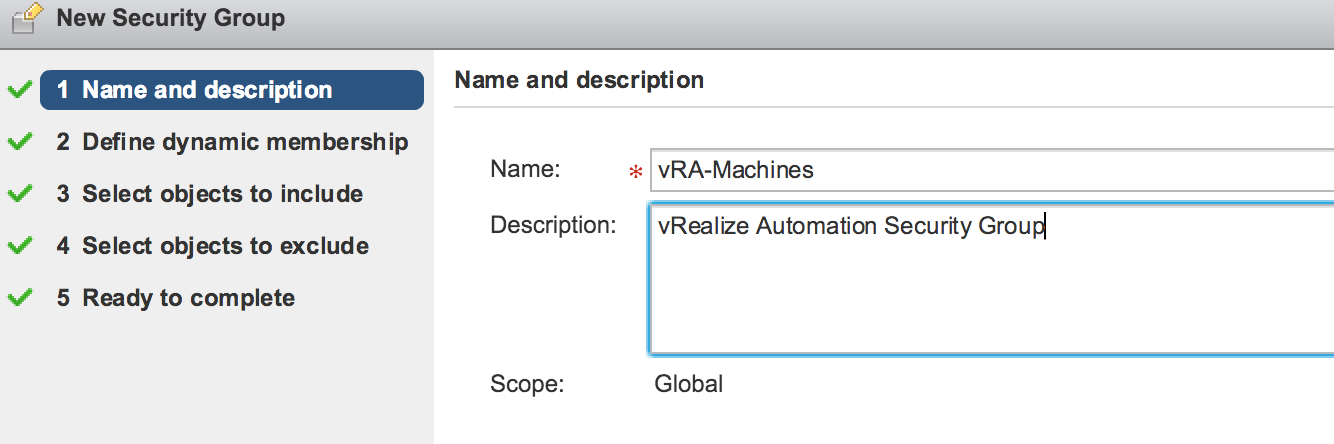
Task: Click the New Security Group window title
Action: [x=170, y=18]
